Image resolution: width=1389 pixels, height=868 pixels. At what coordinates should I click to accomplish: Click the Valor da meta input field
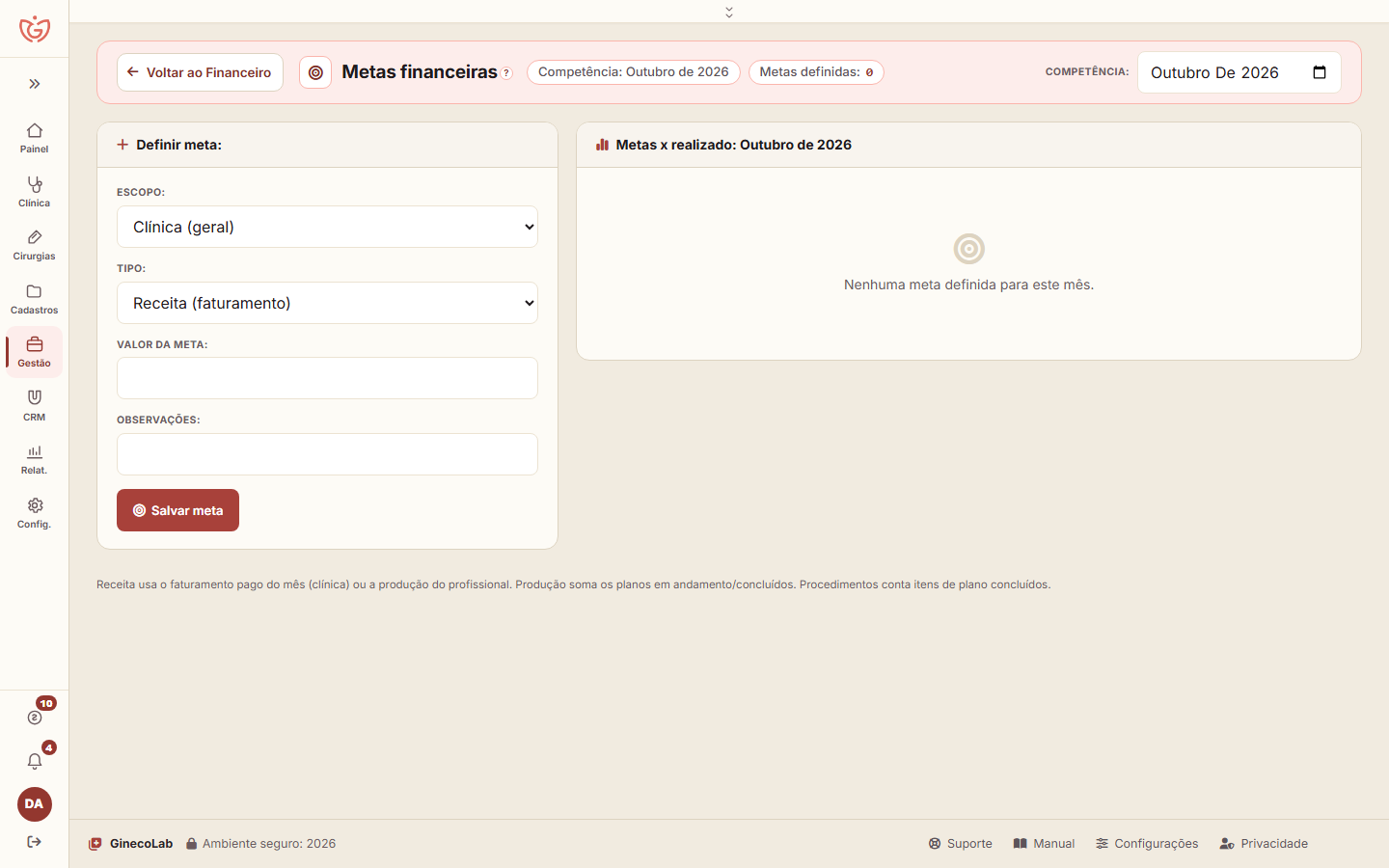tap(327, 378)
